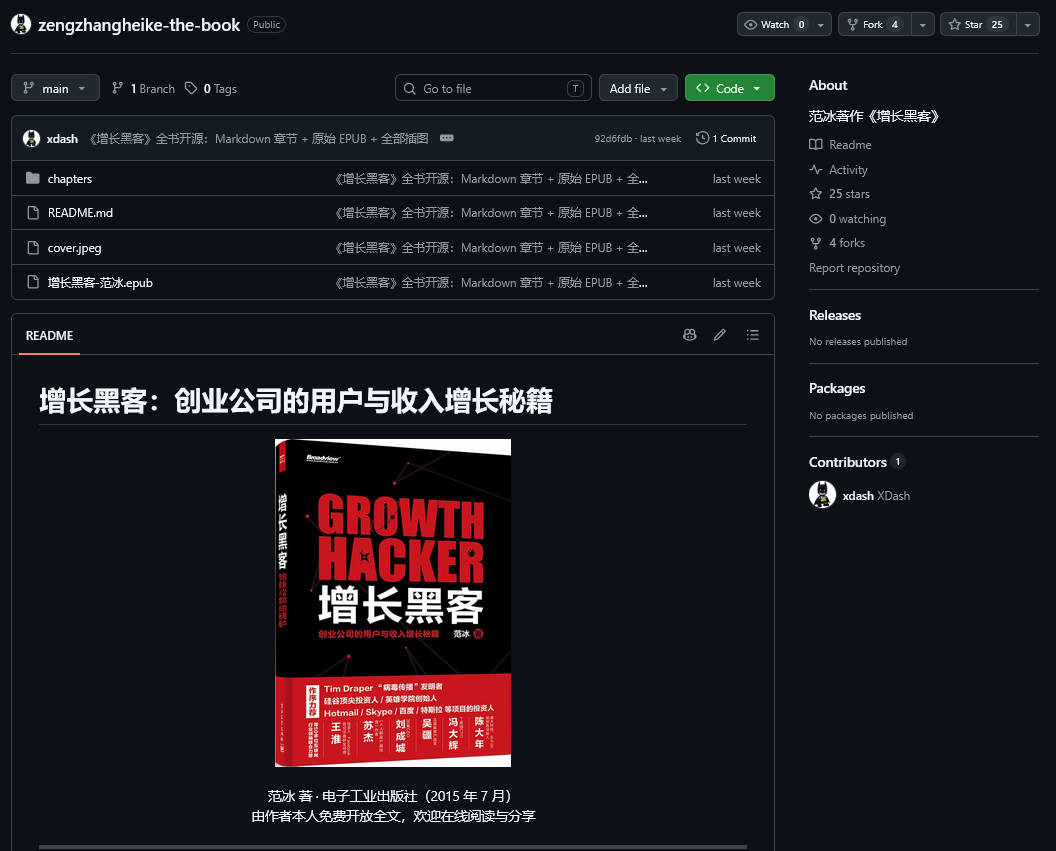
Task: Open the commit message in the epub row
Action: tap(491, 283)
